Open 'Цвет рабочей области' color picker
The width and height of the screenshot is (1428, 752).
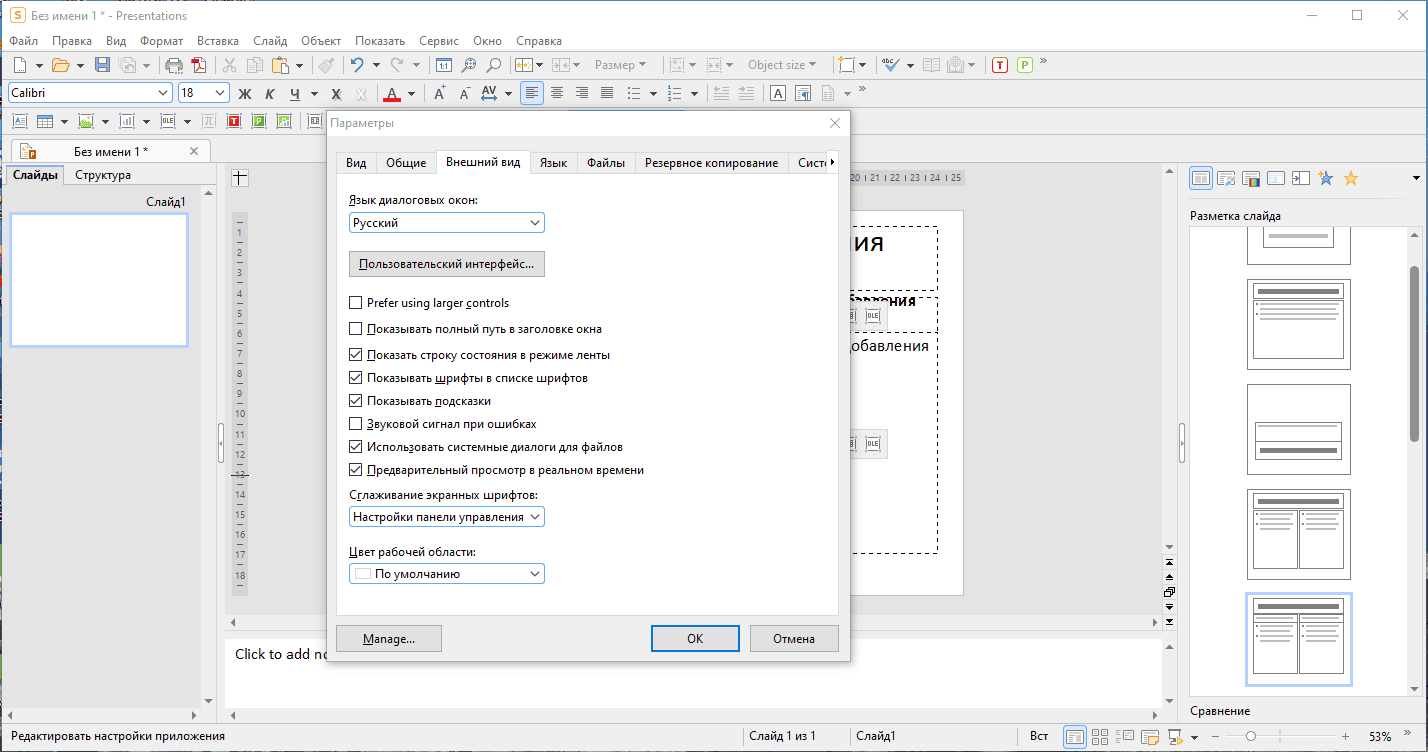(x=447, y=574)
